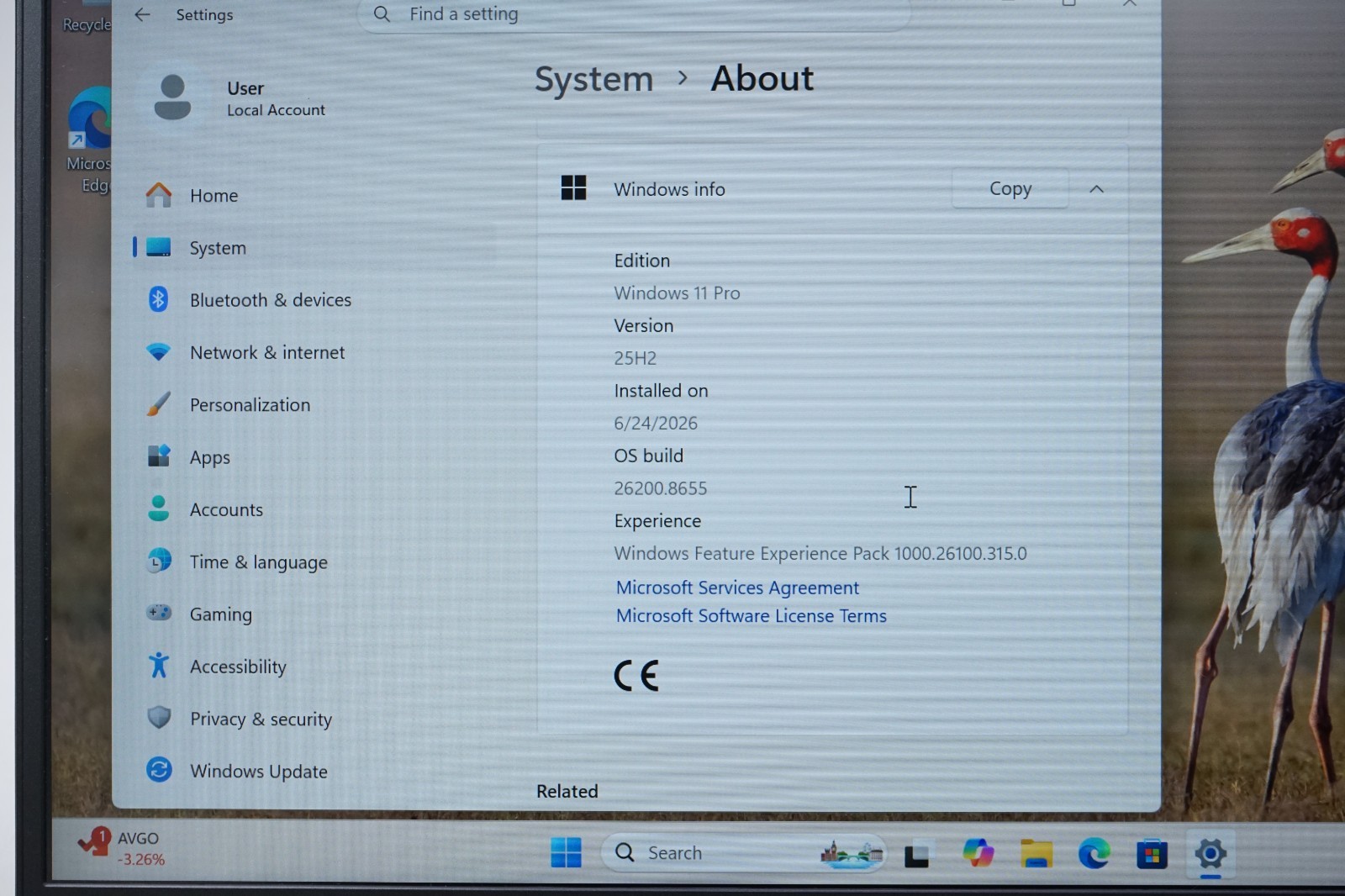Click the Windows Update sync icon
The height and width of the screenshot is (896, 1345).
tap(158, 770)
